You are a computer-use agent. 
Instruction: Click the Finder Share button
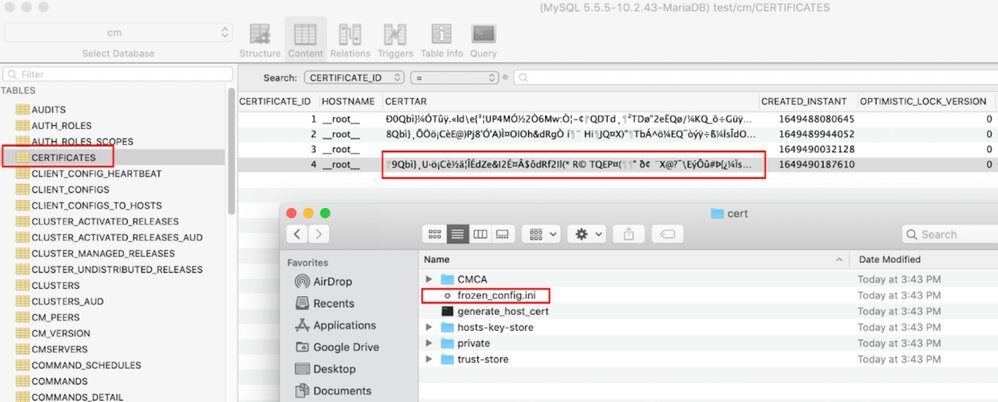pos(629,234)
